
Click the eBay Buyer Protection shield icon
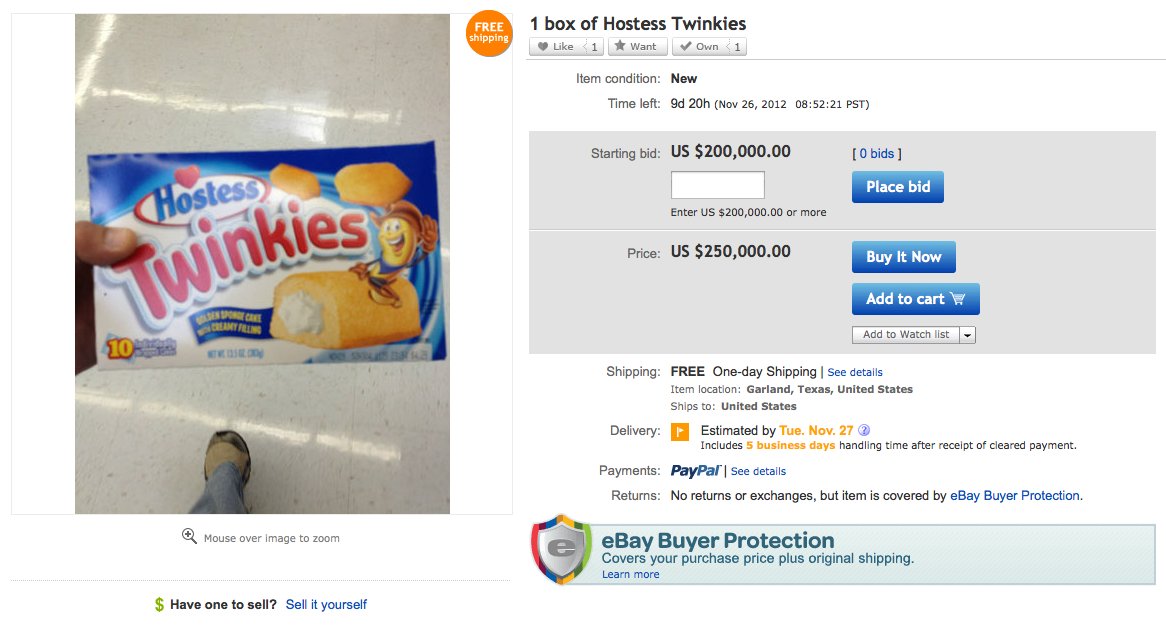click(562, 549)
